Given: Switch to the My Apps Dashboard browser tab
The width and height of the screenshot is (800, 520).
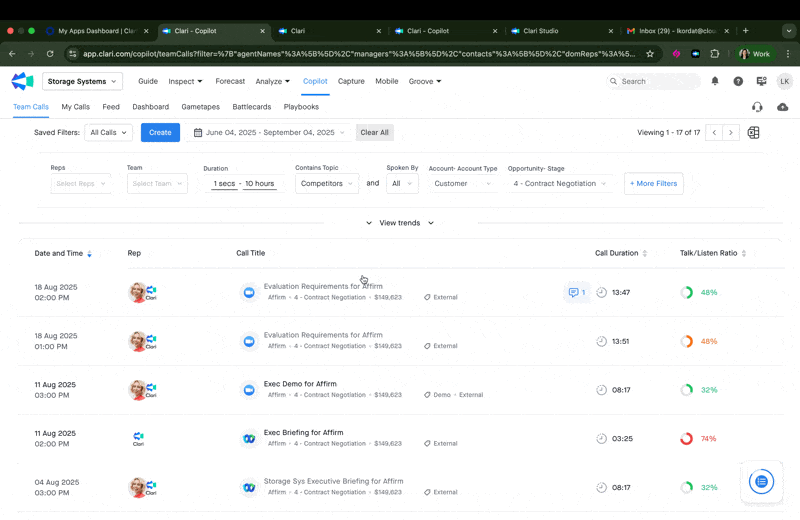Looking at the screenshot, I should 97,31.
